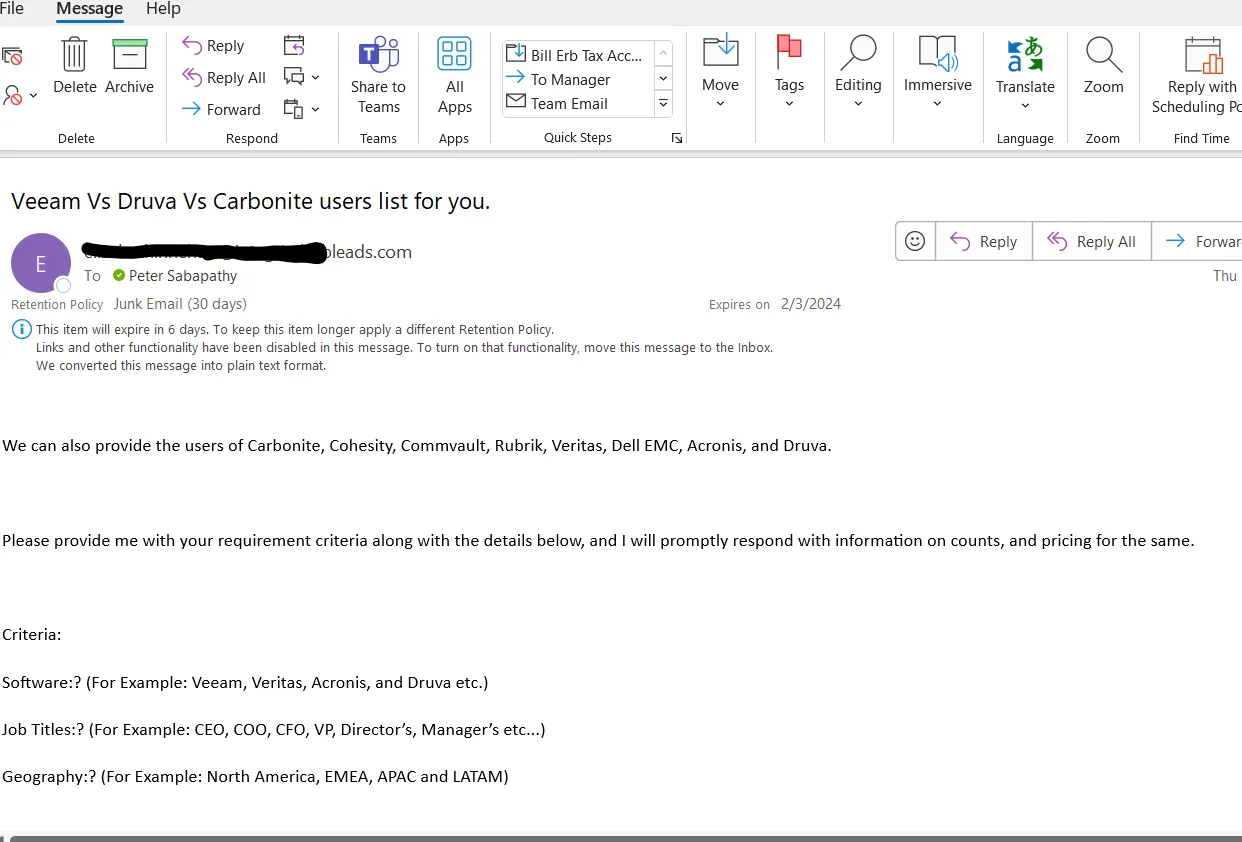Click the Junk Email (30 days) retention policy
The image size is (1242, 842).
click(180, 304)
